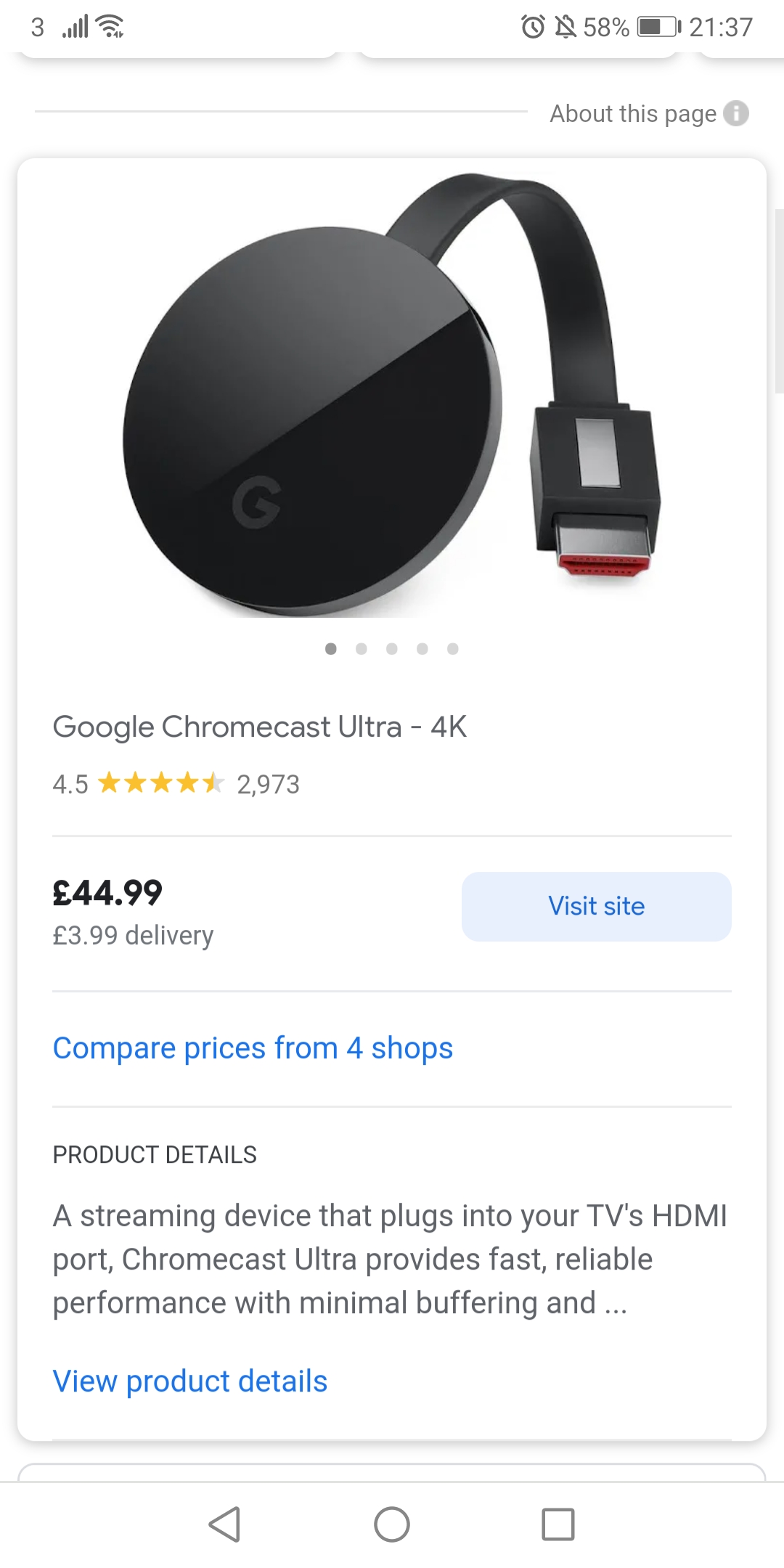This screenshot has width=784, height=1568.
Task: Expand View product details link
Action: pyautogui.click(x=190, y=1381)
